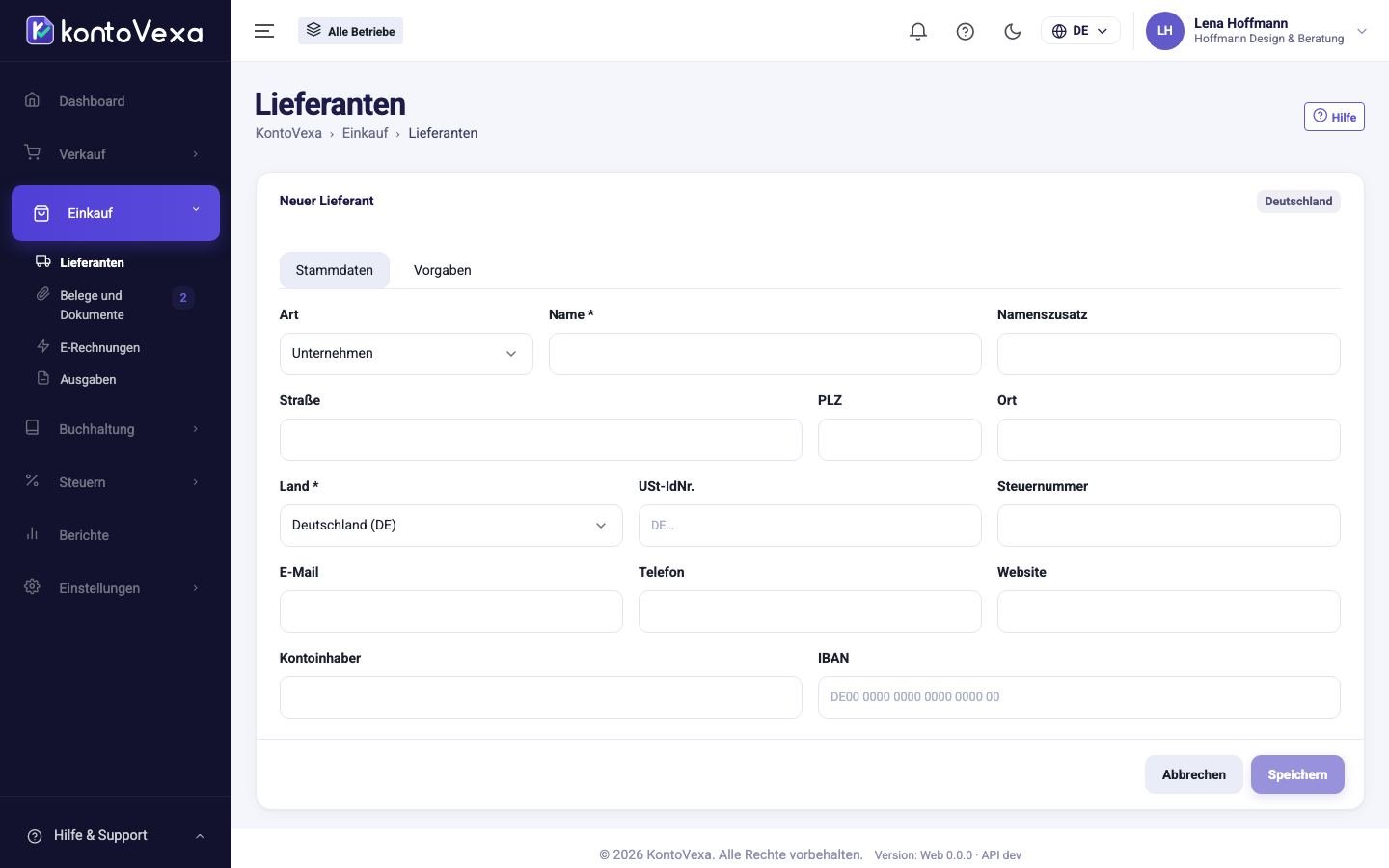
Task: Click the Ausgaben document icon
Action: pyautogui.click(x=42, y=378)
